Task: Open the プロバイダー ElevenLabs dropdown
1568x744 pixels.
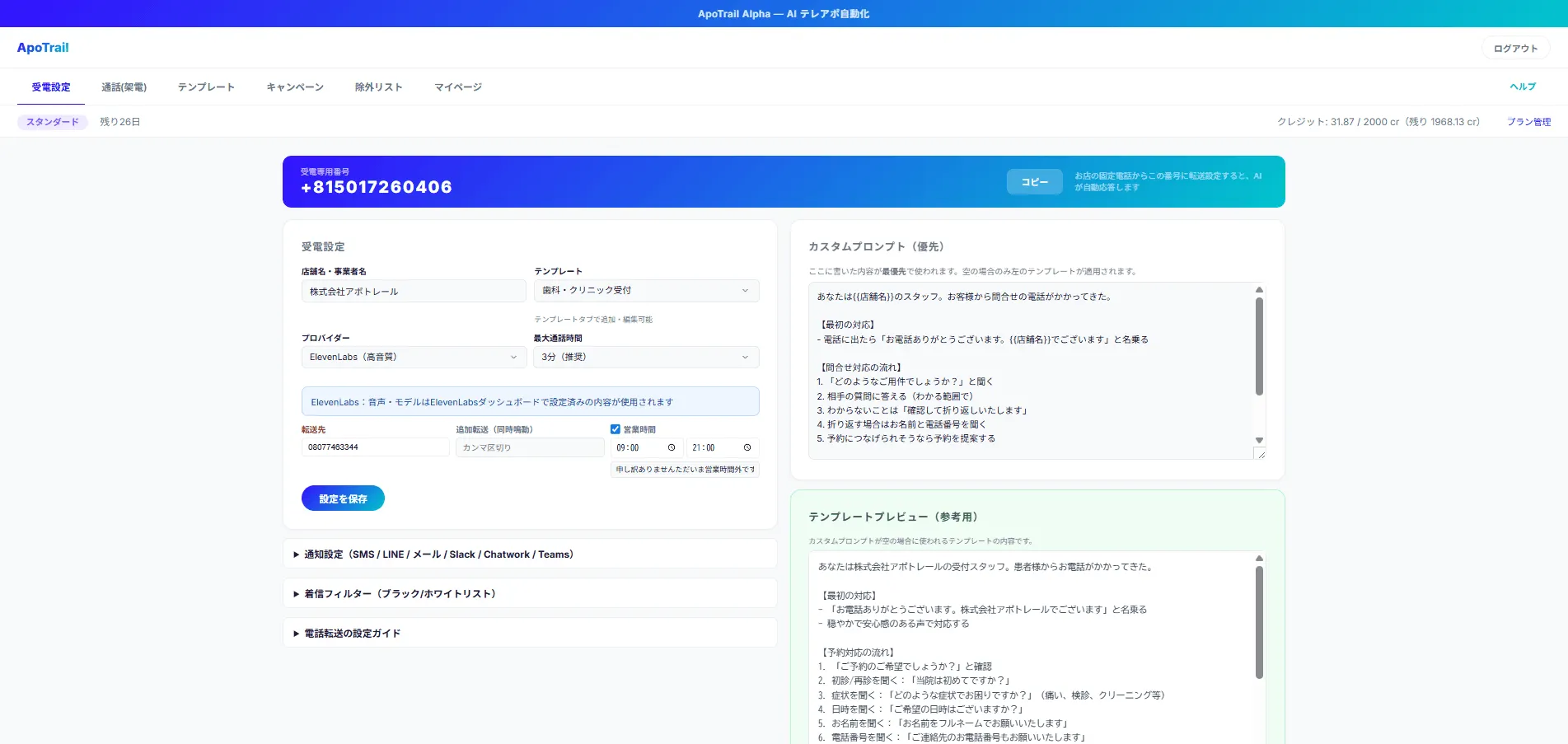Action: 414,358
